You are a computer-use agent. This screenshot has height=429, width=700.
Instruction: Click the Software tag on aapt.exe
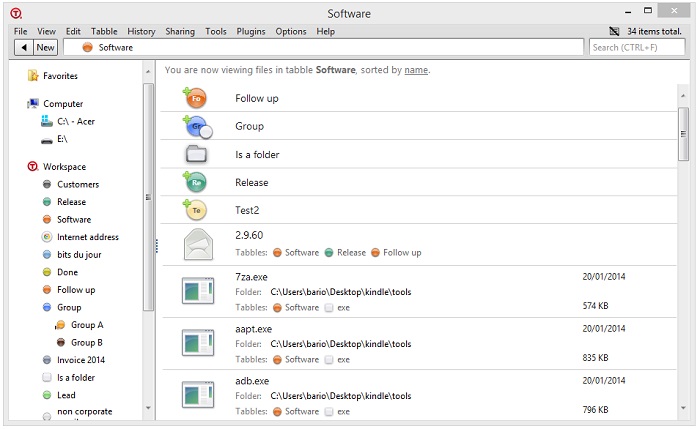(296, 359)
